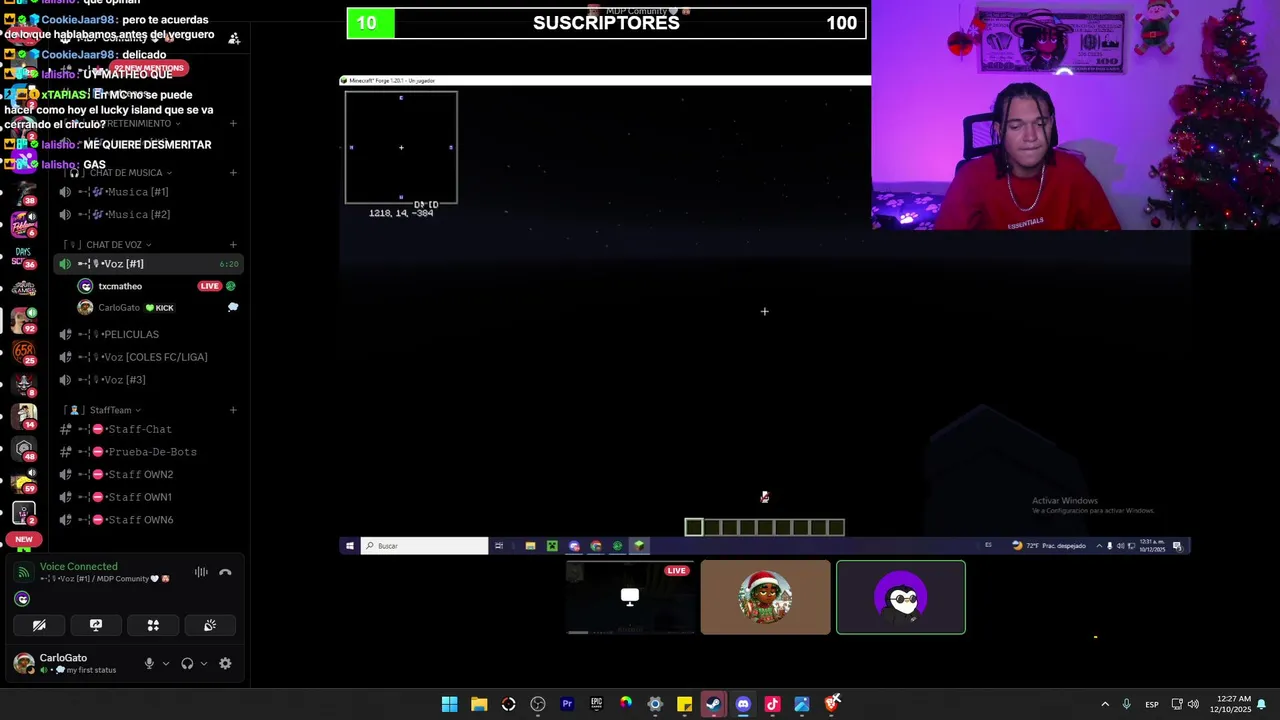1280x720 pixels.
Task: Join the Musica [#1] voice channel
Action: (148, 192)
